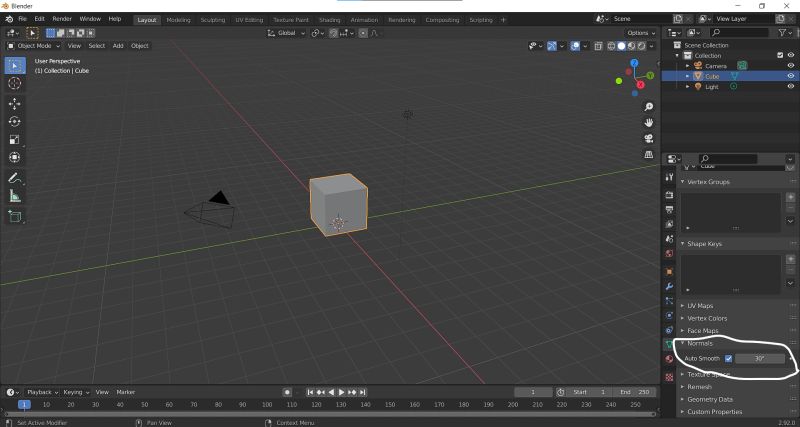Open the World properties tab icon
Image resolution: width=800 pixels, height=427 pixels.
pyautogui.click(x=669, y=254)
